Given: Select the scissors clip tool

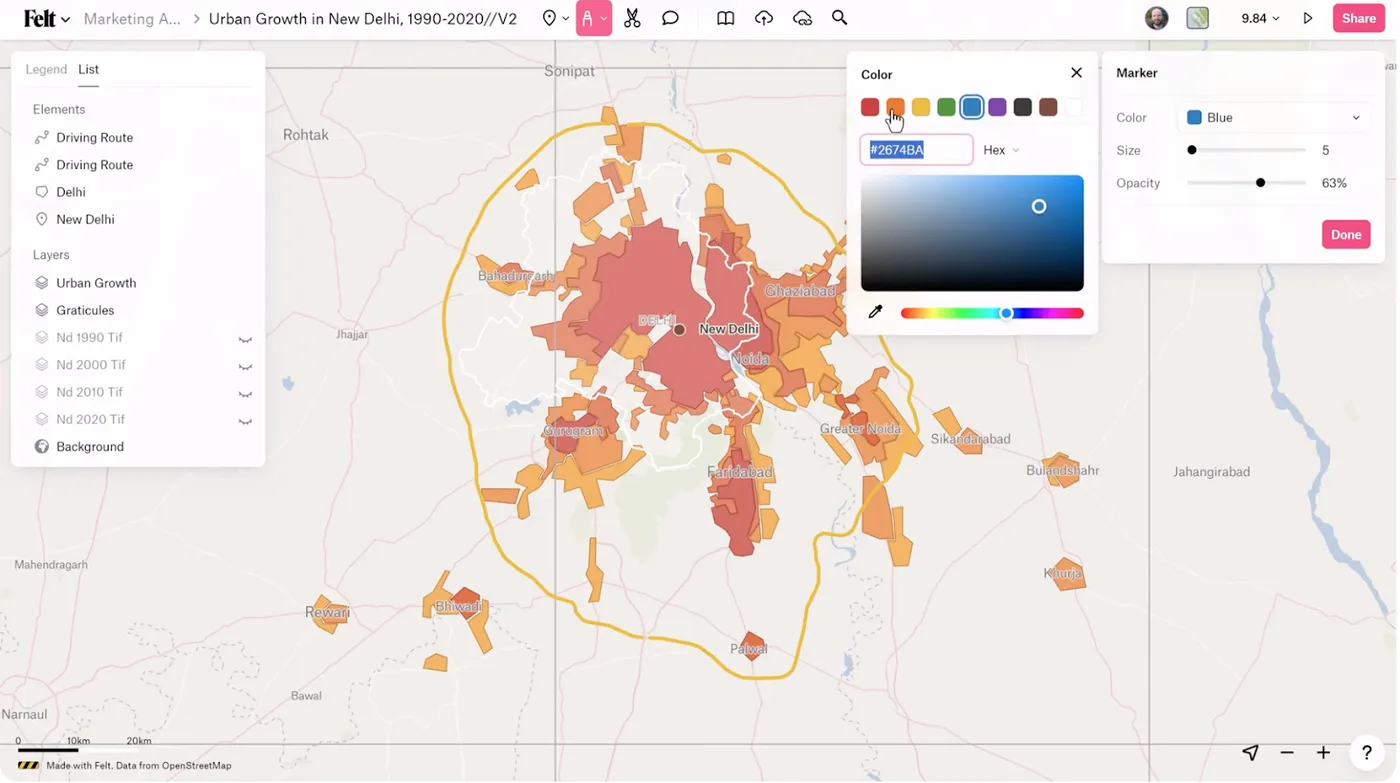Looking at the screenshot, I should 632,18.
